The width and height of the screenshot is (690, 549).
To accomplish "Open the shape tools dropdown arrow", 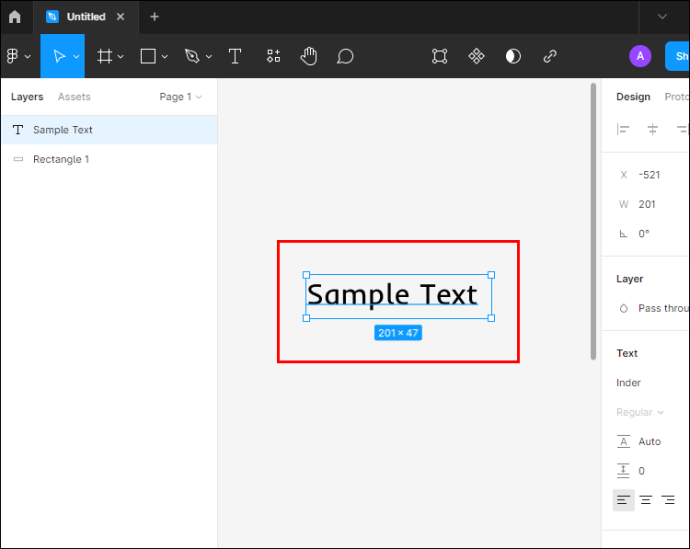I will pos(165,57).
